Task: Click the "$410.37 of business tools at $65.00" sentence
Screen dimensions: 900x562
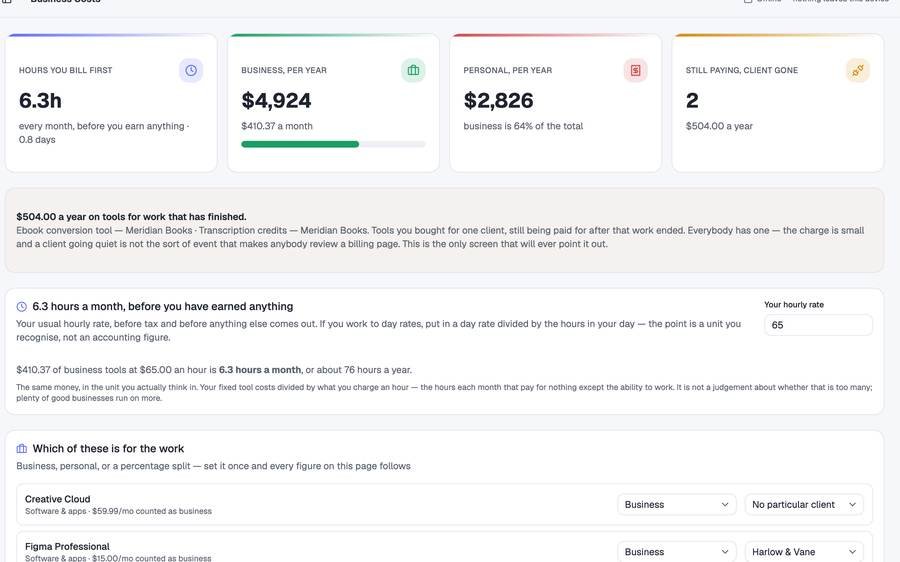Action: pyautogui.click(x=214, y=370)
